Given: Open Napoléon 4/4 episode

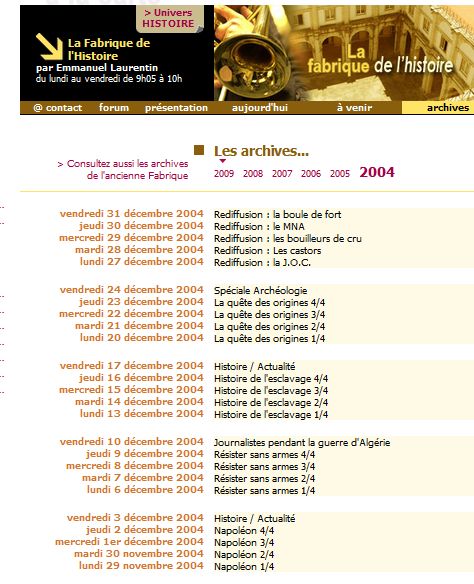Looking at the screenshot, I should click(244, 530).
